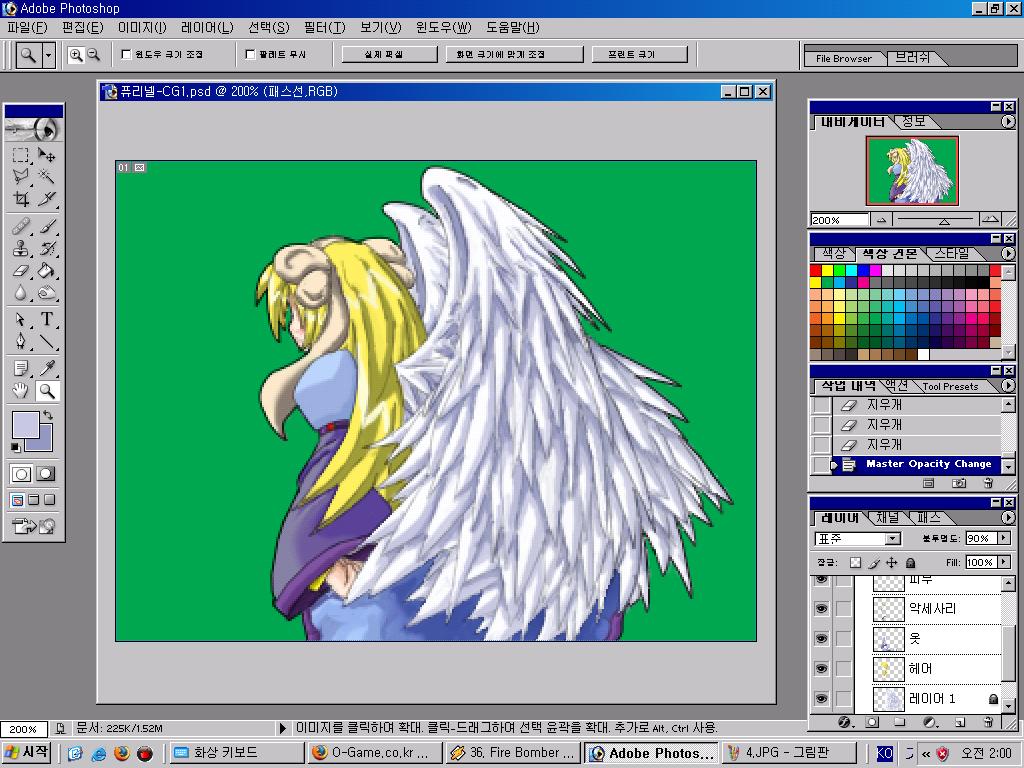Viewport: 1024px width, 768px height.
Task: Select the Hand tool
Action: coord(21,391)
